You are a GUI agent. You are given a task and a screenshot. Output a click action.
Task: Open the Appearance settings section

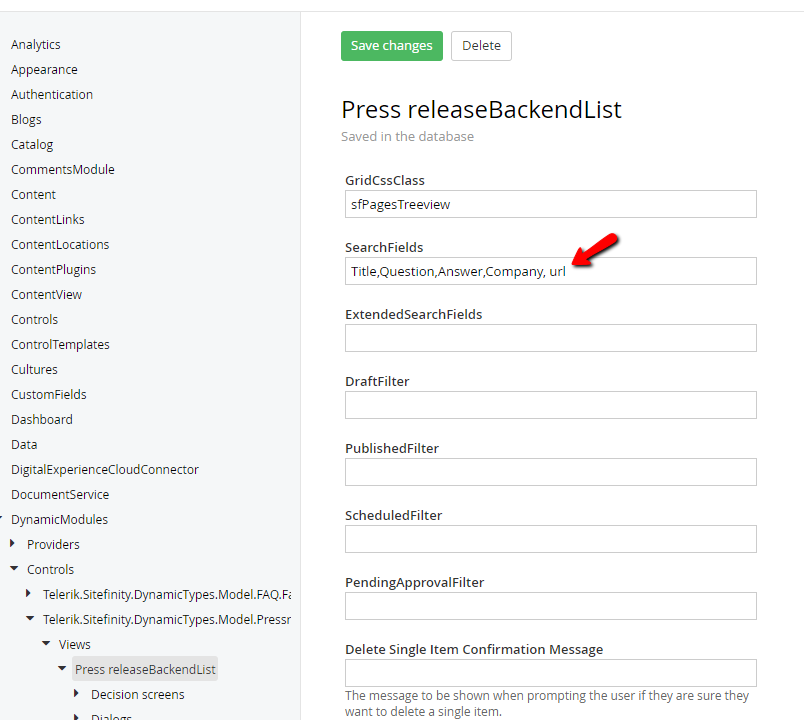click(44, 70)
